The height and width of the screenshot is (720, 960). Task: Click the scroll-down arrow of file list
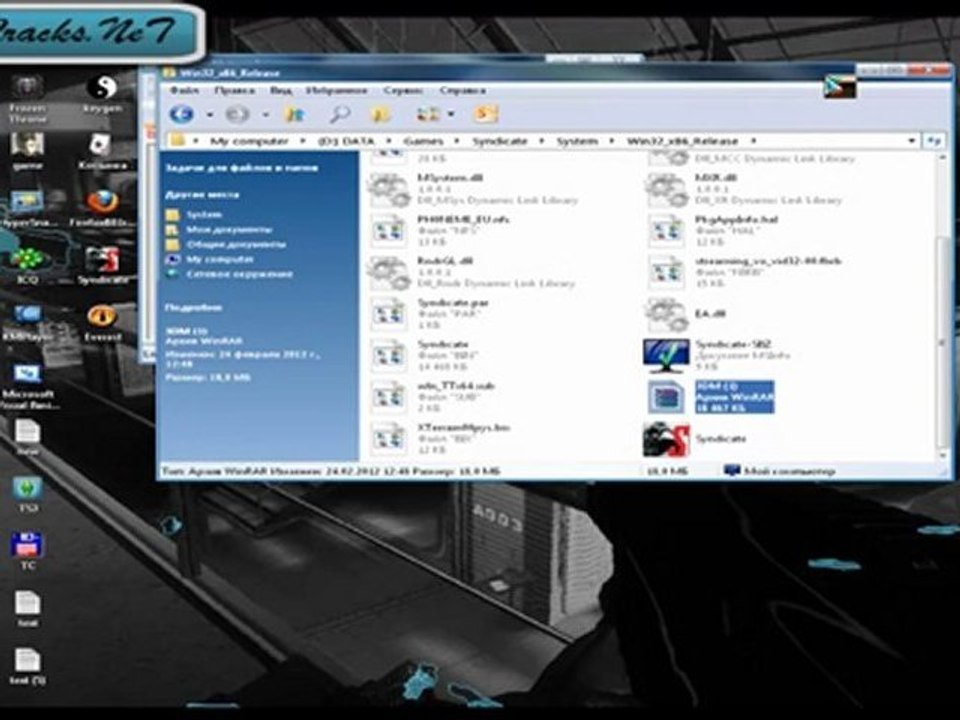click(942, 456)
